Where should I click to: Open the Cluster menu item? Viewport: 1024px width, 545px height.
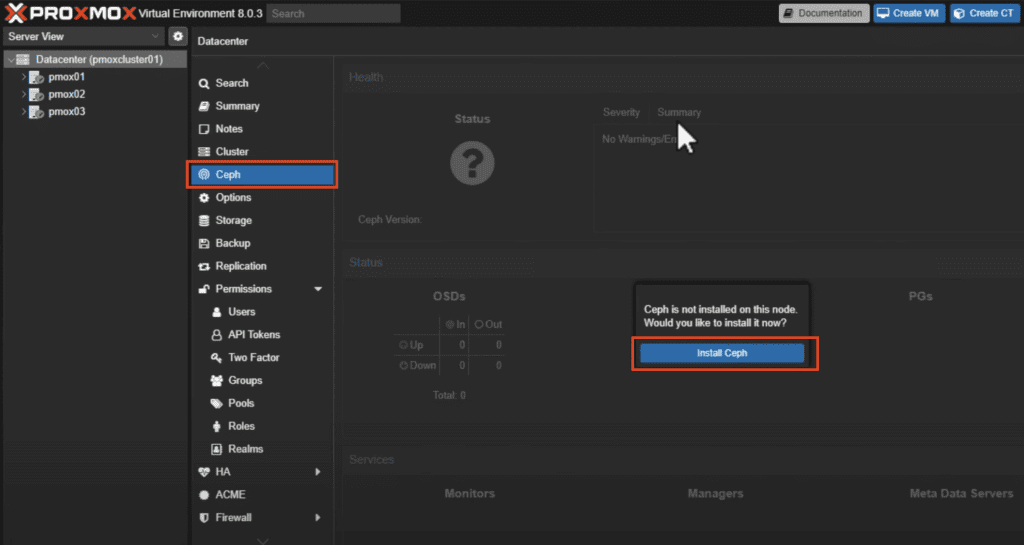(232, 152)
